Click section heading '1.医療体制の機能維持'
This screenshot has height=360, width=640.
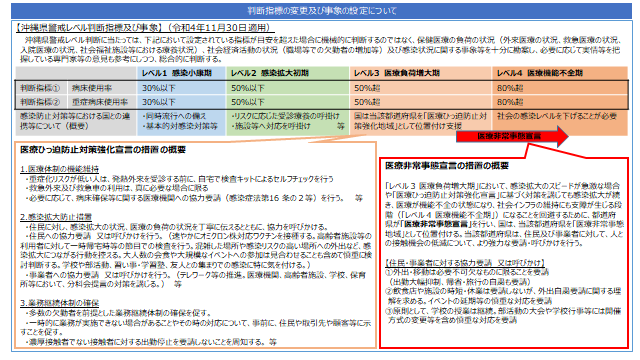pos(59,169)
